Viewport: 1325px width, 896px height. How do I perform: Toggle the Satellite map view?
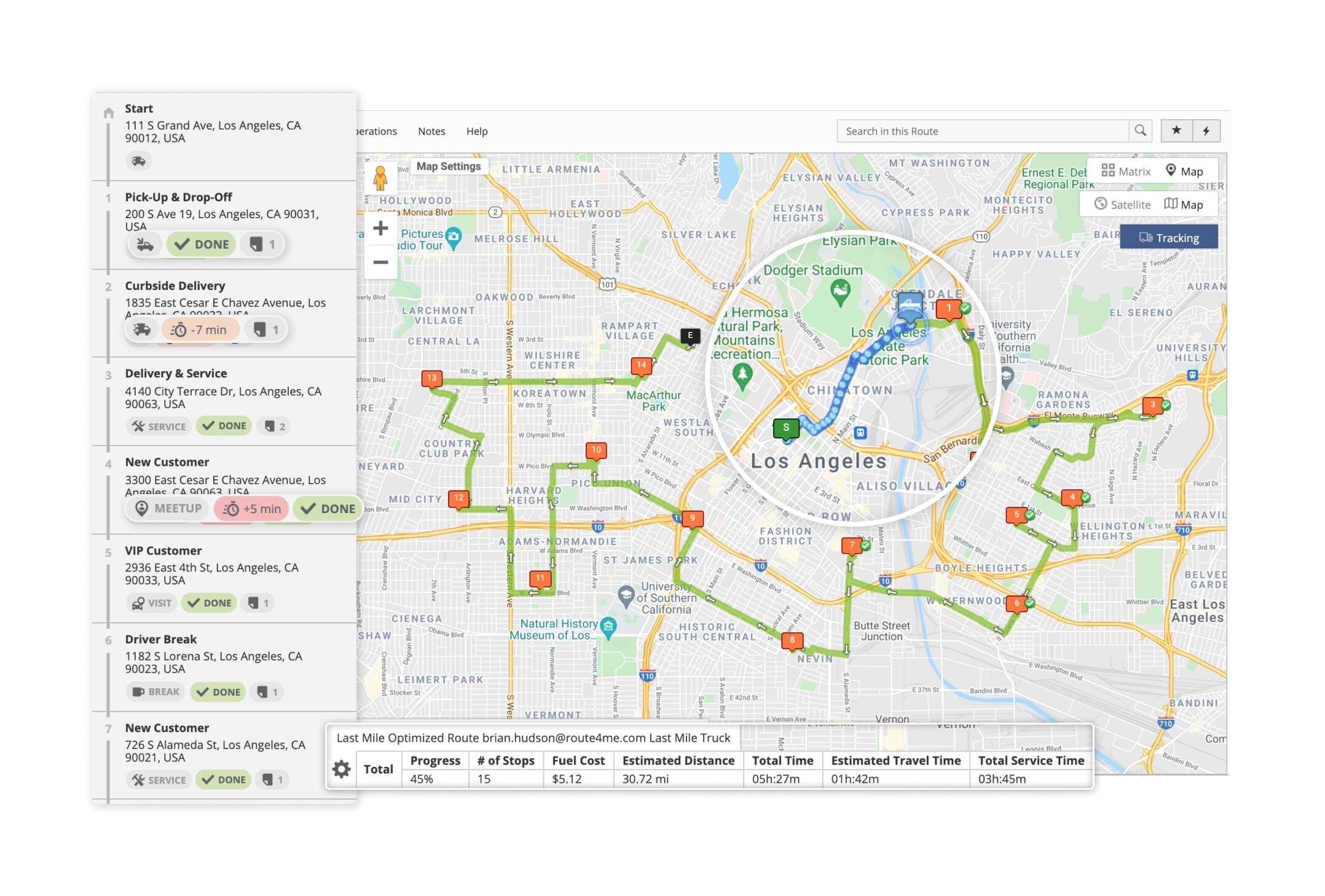pyautogui.click(x=1122, y=204)
